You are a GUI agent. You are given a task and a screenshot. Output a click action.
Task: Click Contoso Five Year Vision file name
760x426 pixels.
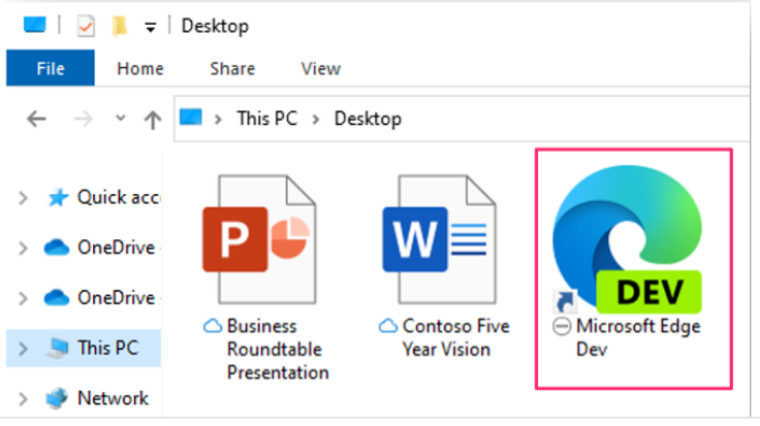(456, 338)
